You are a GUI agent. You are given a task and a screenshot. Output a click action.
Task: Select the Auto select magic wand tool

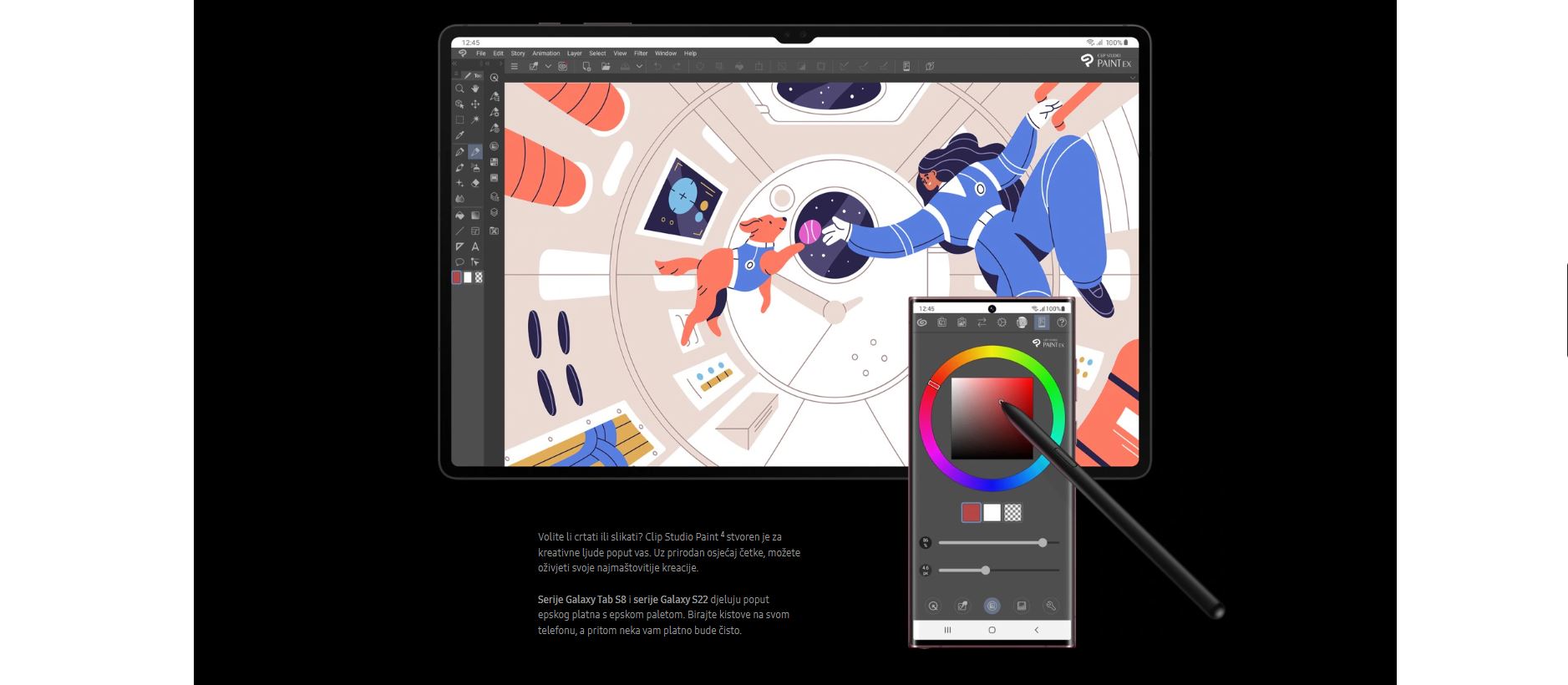click(475, 119)
